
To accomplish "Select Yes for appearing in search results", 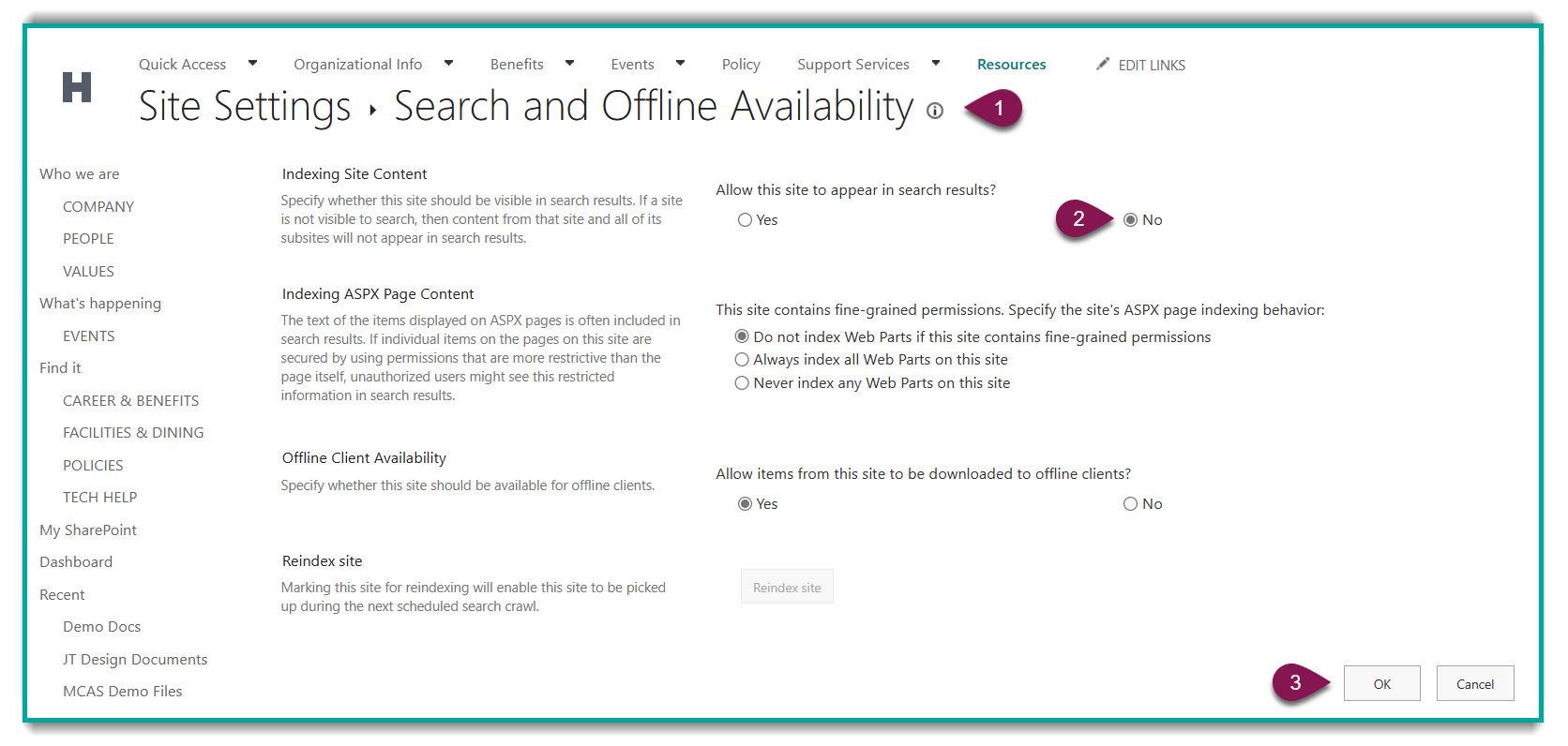I will point(746,220).
